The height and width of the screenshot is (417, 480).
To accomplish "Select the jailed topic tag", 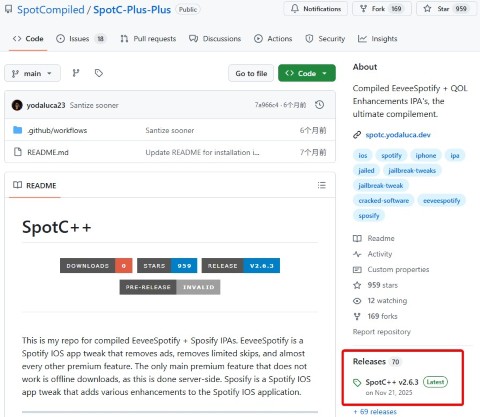I will coord(366,170).
